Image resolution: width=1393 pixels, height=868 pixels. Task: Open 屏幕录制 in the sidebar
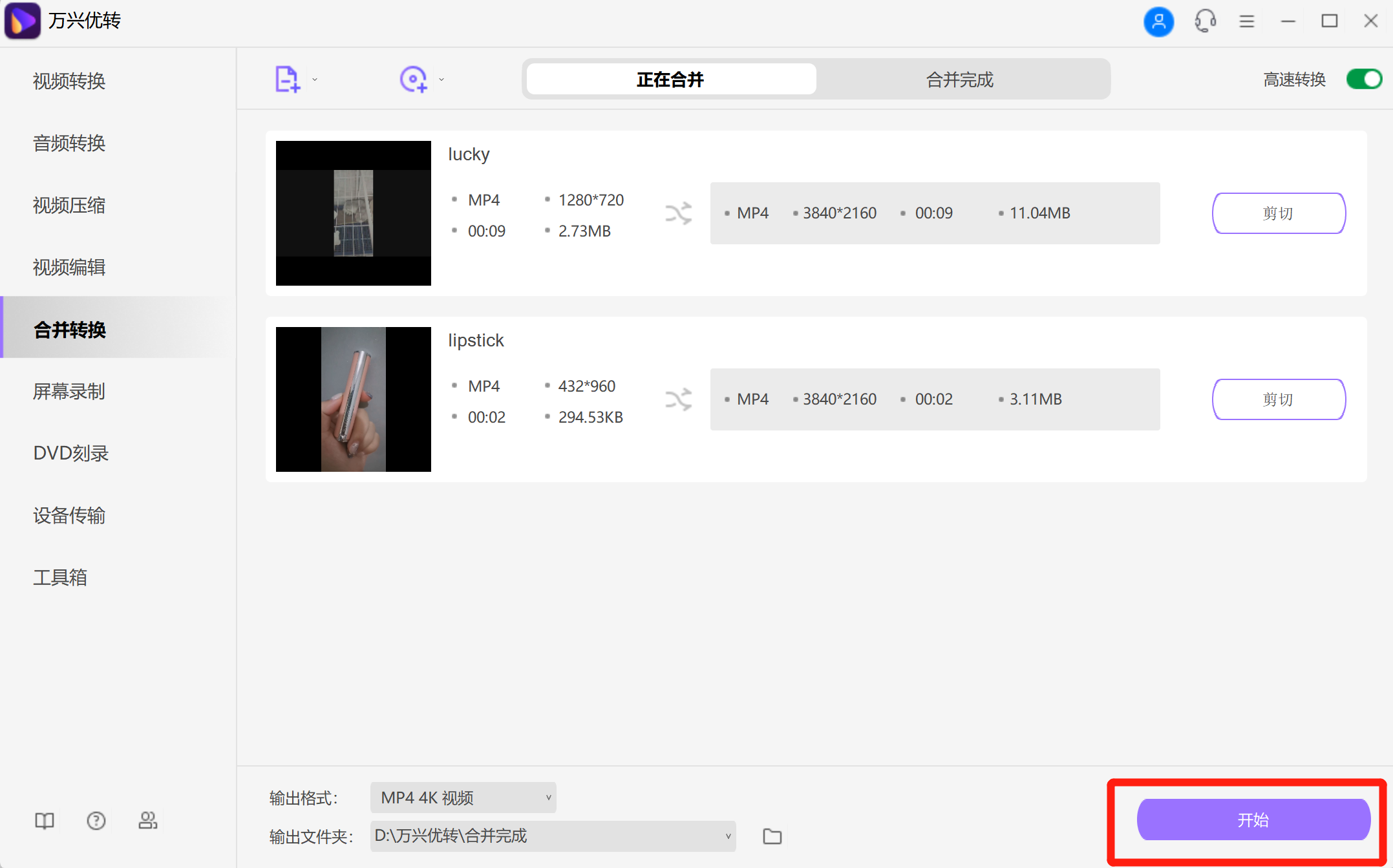(69, 392)
